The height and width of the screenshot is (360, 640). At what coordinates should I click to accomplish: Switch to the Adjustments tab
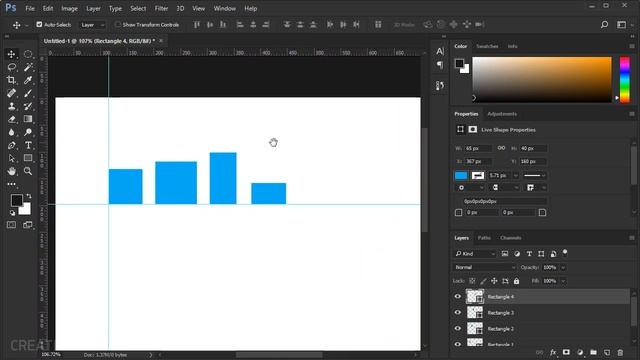[x=502, y=114]
